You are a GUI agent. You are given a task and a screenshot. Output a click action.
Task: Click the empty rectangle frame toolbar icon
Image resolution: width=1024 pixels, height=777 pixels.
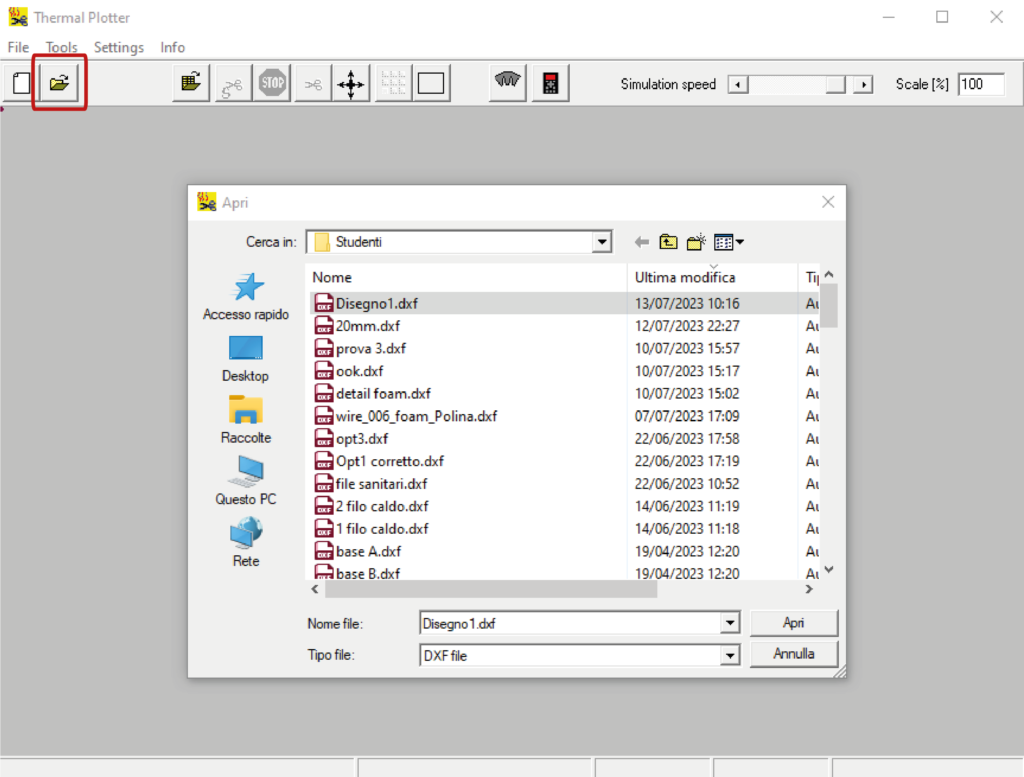pyautogui.click(x=431, y=83)
